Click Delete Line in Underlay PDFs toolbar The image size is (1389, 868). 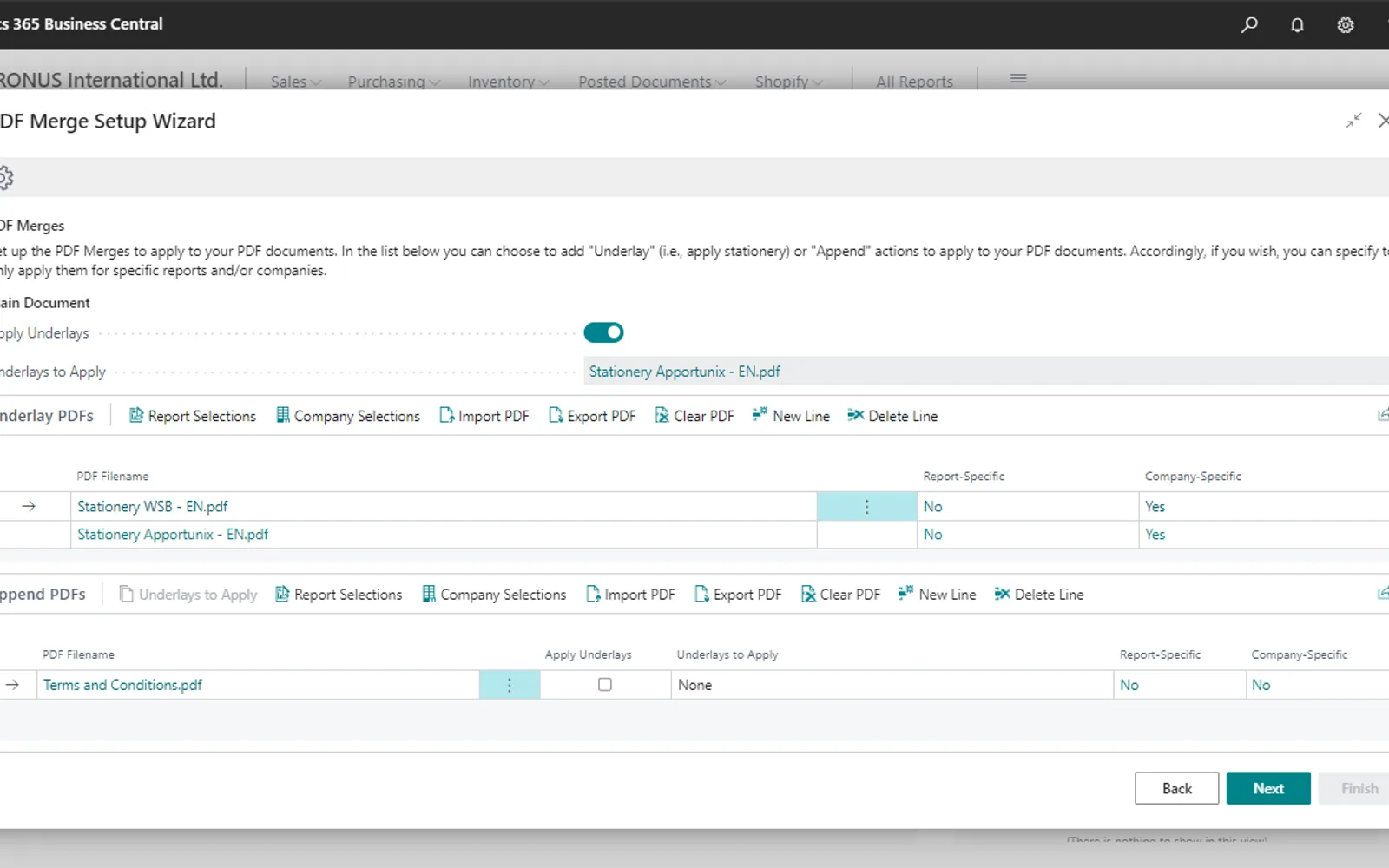point(892,416)
